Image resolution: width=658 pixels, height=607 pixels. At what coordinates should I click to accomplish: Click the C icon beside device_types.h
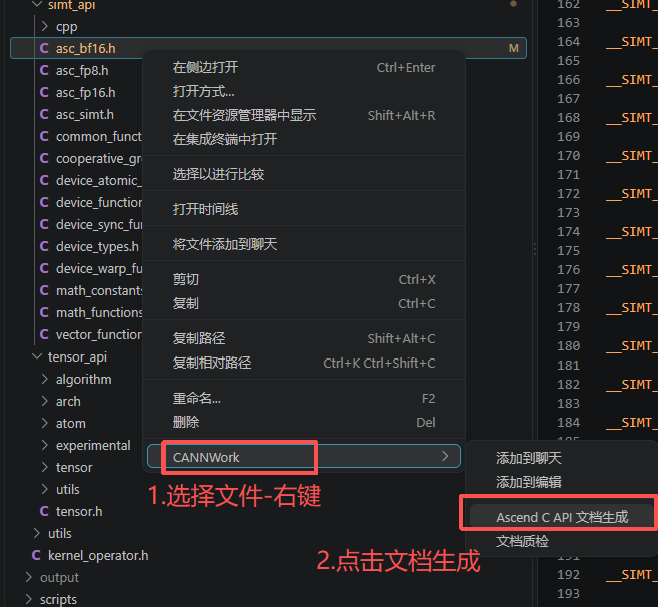tap(44, 246)
